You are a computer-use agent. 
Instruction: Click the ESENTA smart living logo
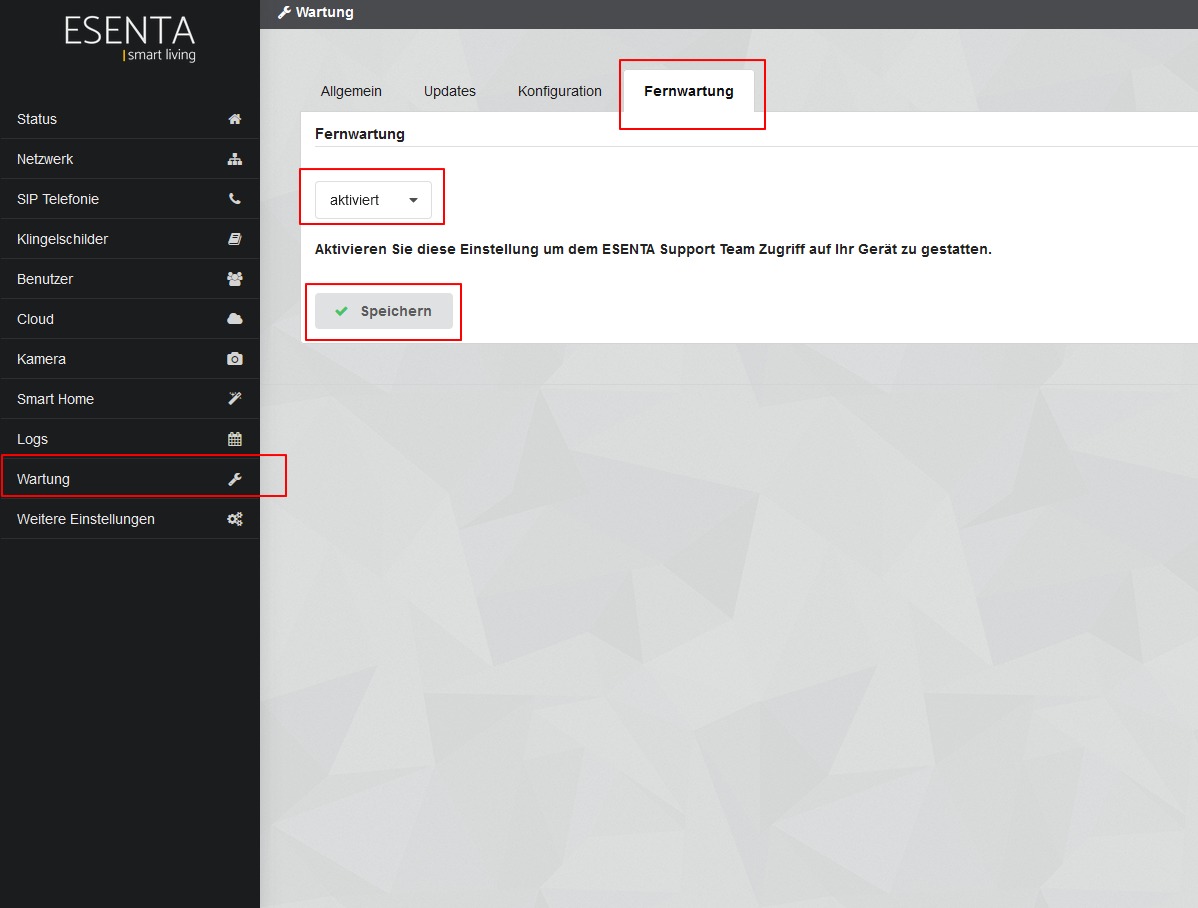[130, 38]
